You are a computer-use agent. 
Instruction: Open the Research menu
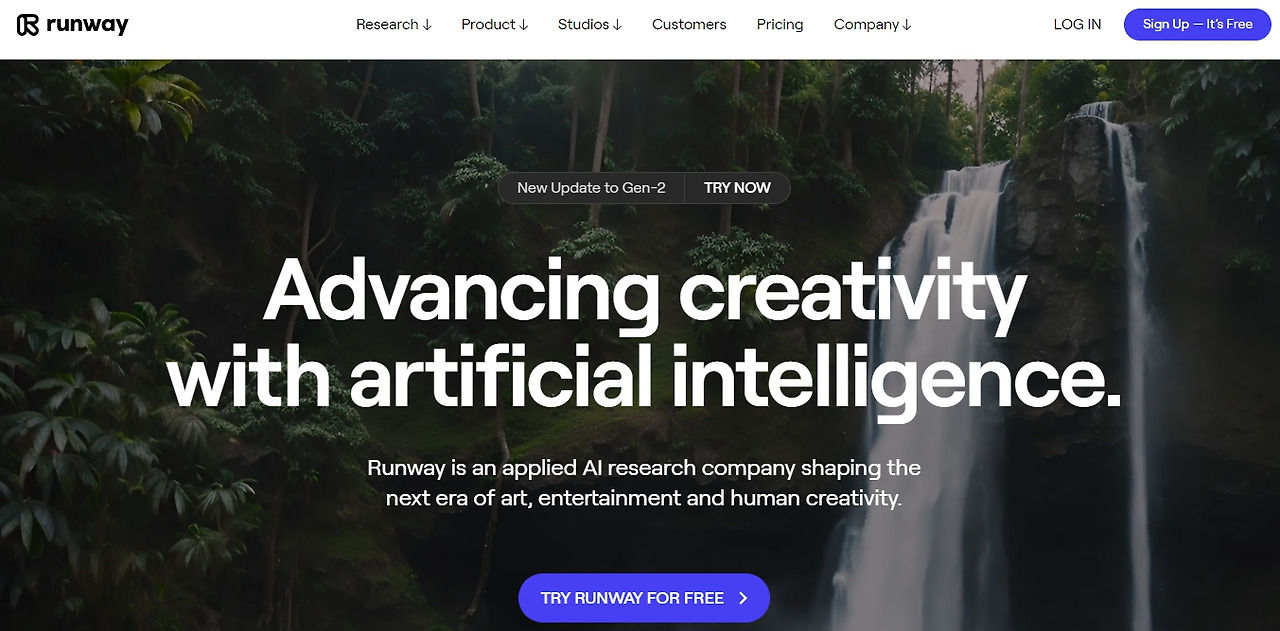click(x=387, y=24)
